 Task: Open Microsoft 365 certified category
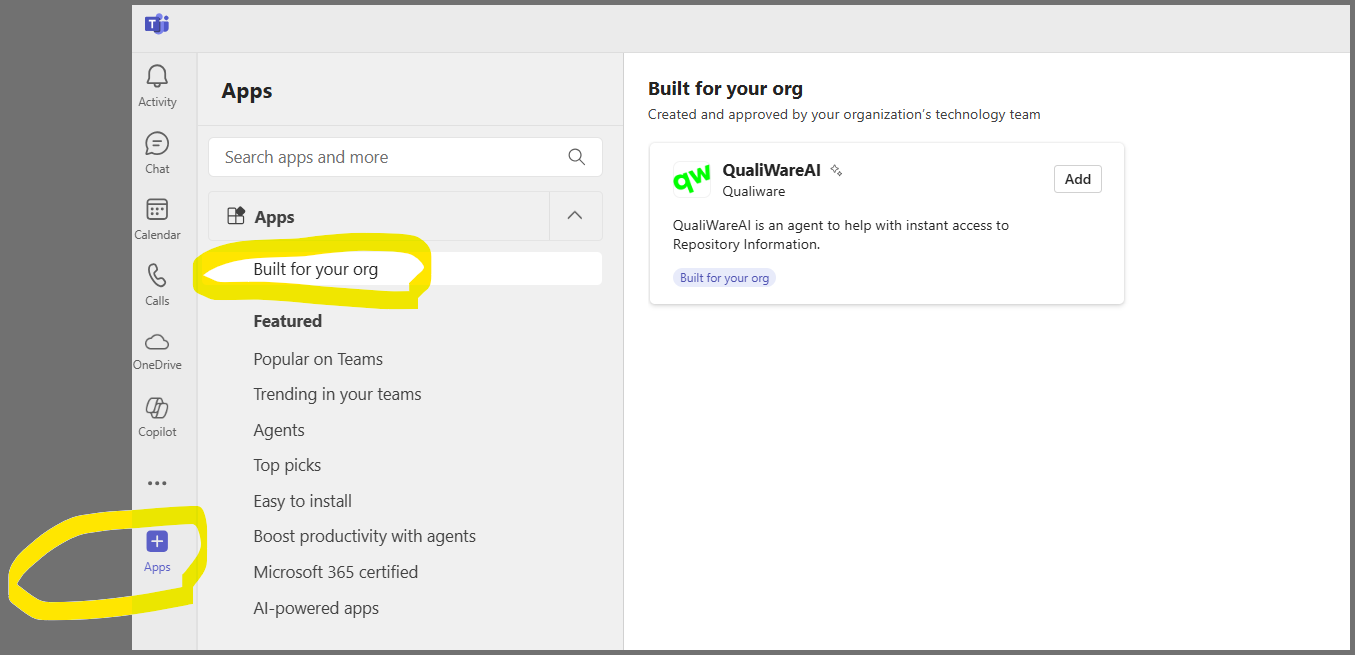335,572
